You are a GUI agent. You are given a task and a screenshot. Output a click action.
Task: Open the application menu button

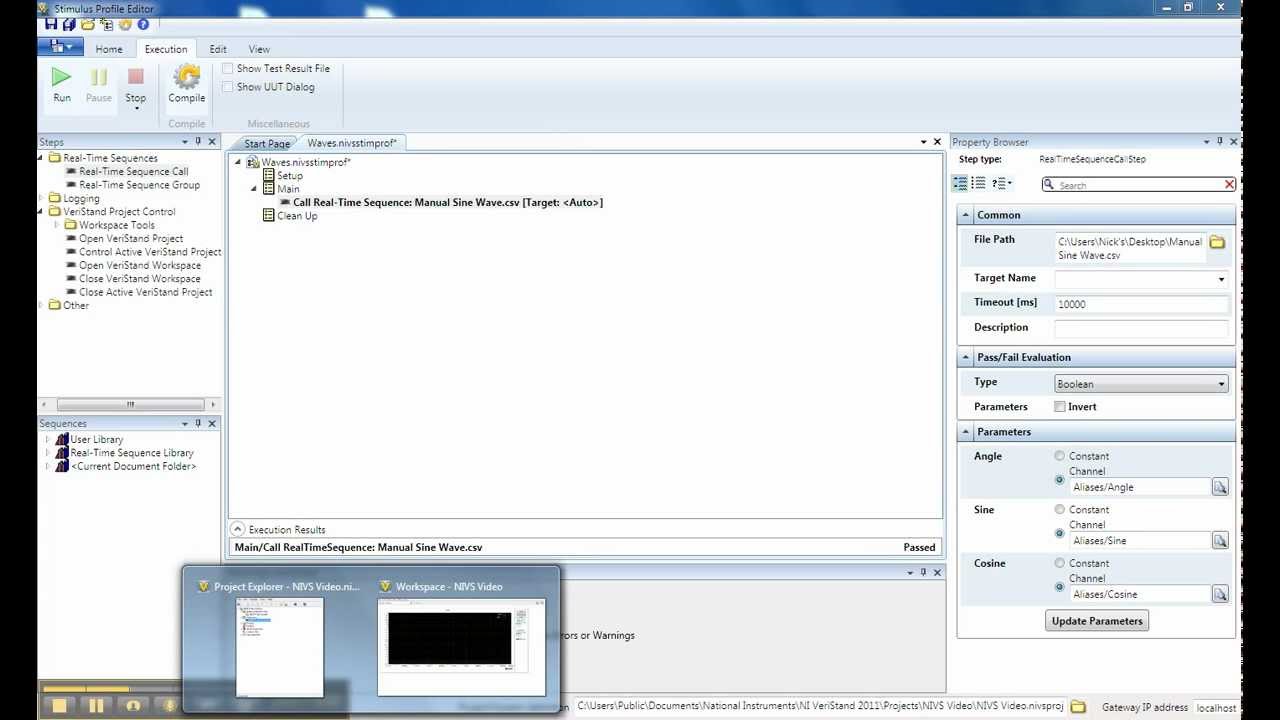pos(62,47)
